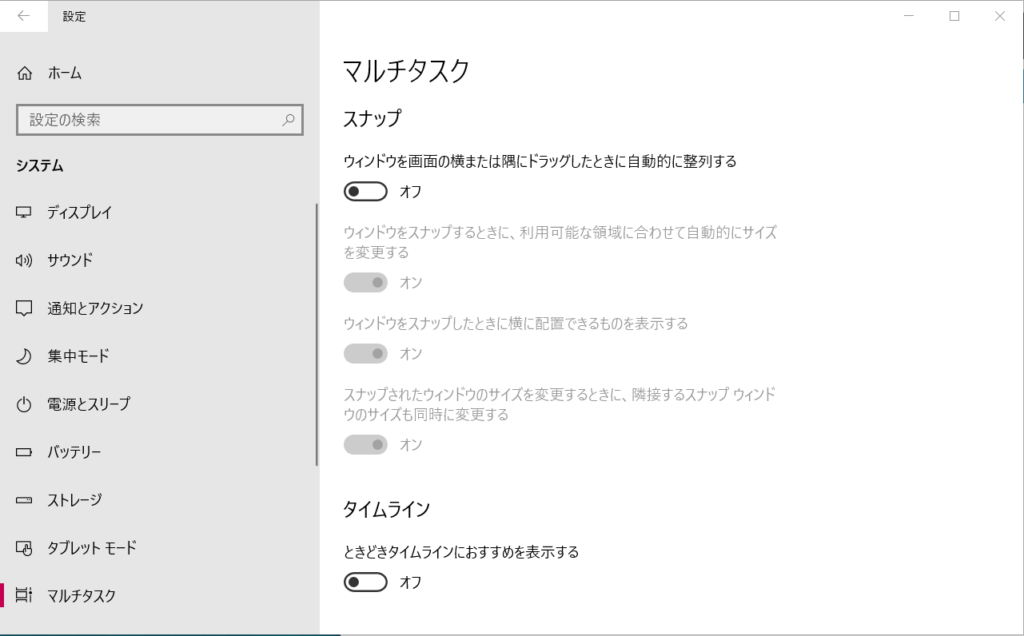The image size is (1024, 636).
Task: Toggle show what can snap next switch
Action: (x=366, y=354)
